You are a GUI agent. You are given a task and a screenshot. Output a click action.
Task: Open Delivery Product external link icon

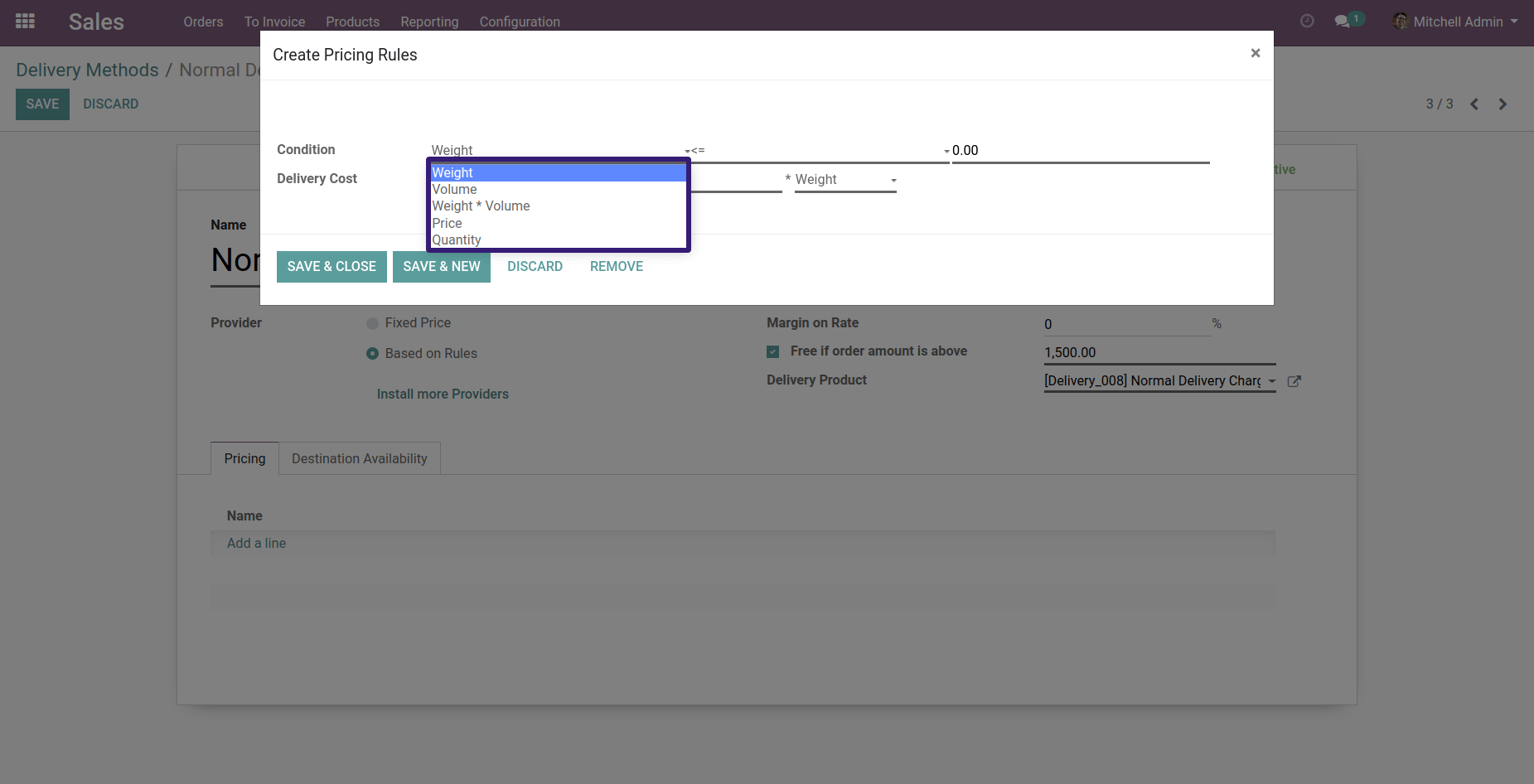coord(1294,381)
